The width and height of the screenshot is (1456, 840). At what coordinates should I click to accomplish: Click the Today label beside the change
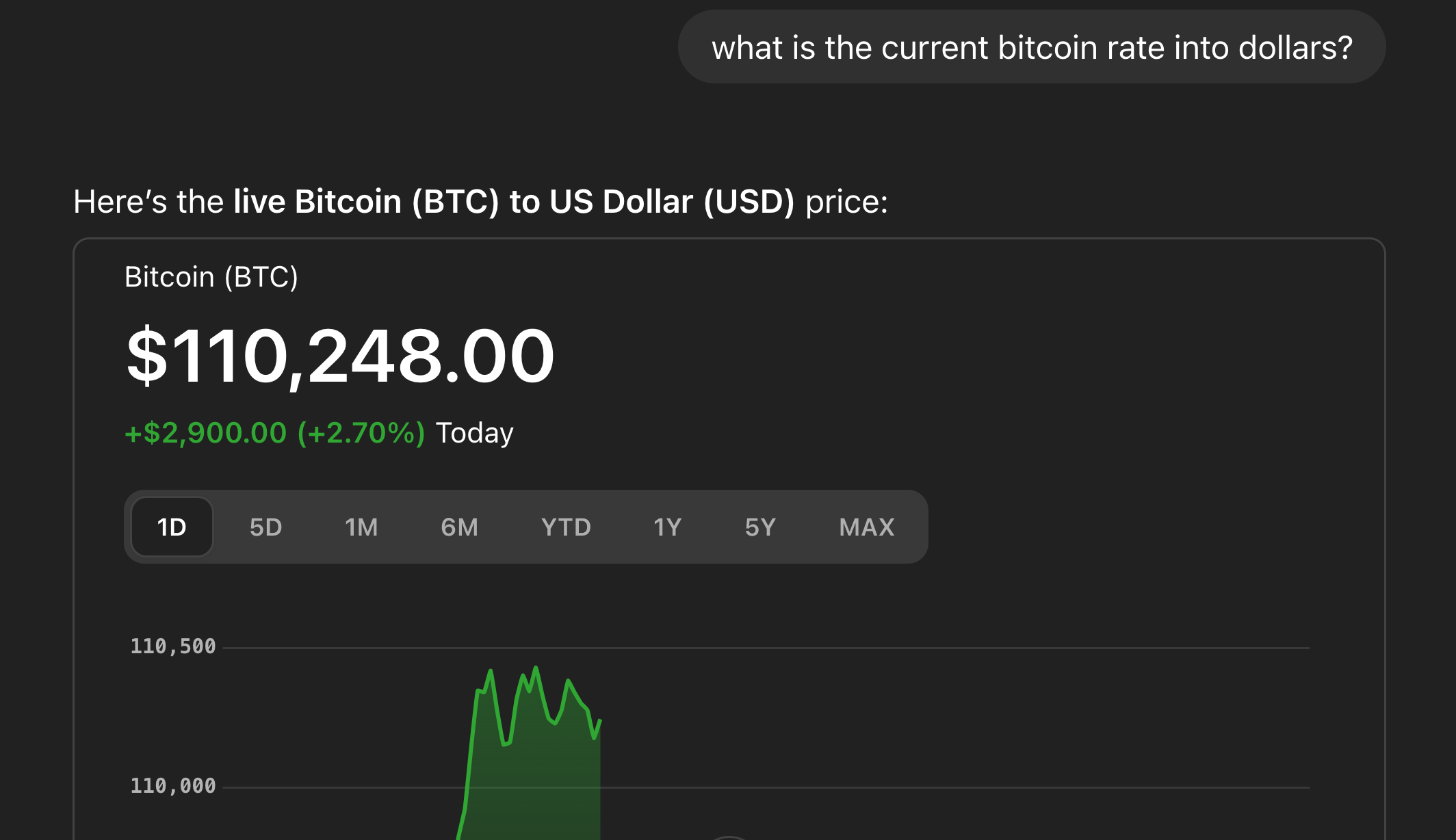pos(475,434)
